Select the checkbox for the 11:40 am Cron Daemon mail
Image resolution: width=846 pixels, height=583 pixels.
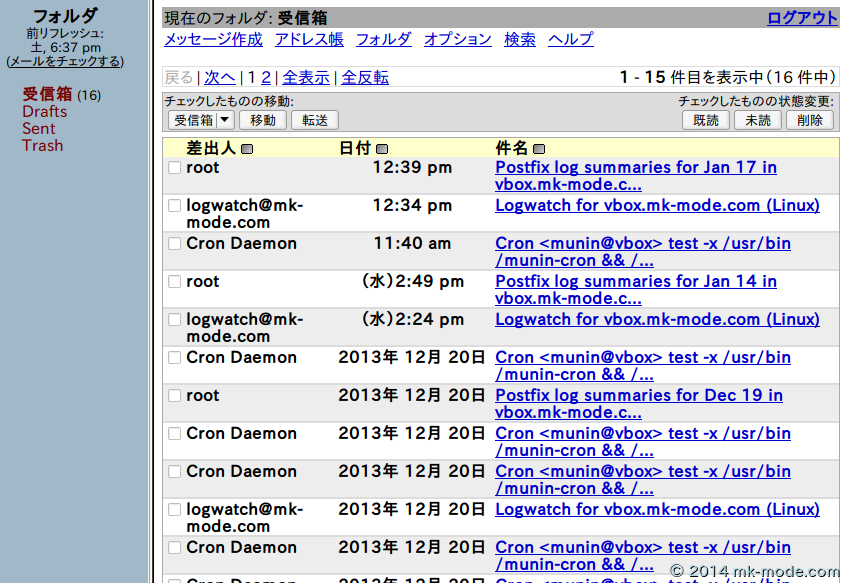click(175, 244)
